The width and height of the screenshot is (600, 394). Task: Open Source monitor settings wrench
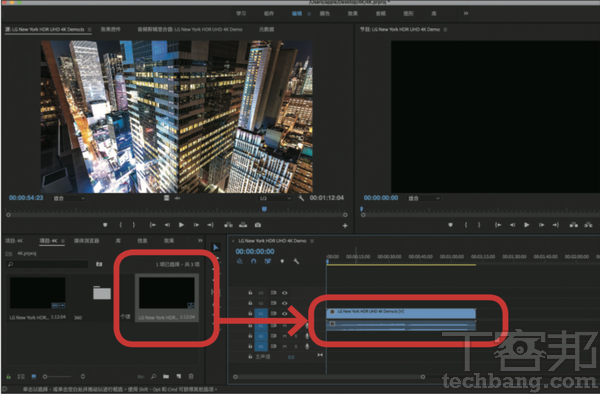click(x=301, y=198)
